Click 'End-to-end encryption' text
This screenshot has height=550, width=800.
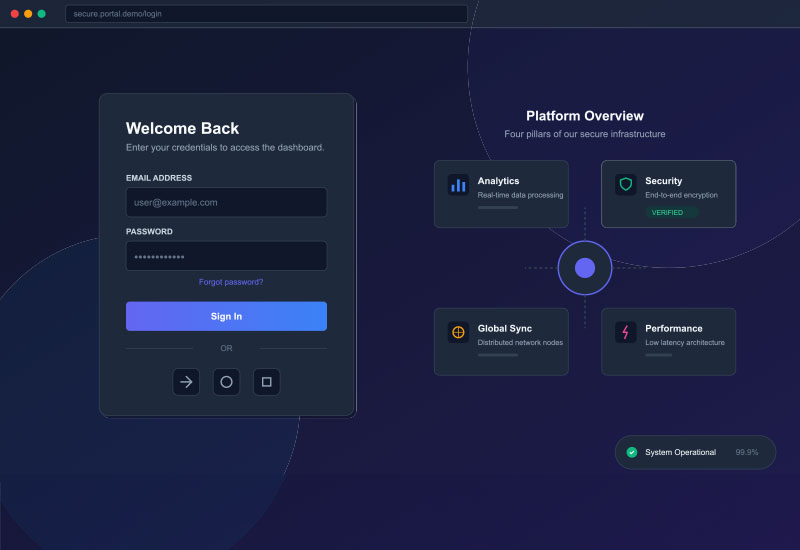(681, 195)
